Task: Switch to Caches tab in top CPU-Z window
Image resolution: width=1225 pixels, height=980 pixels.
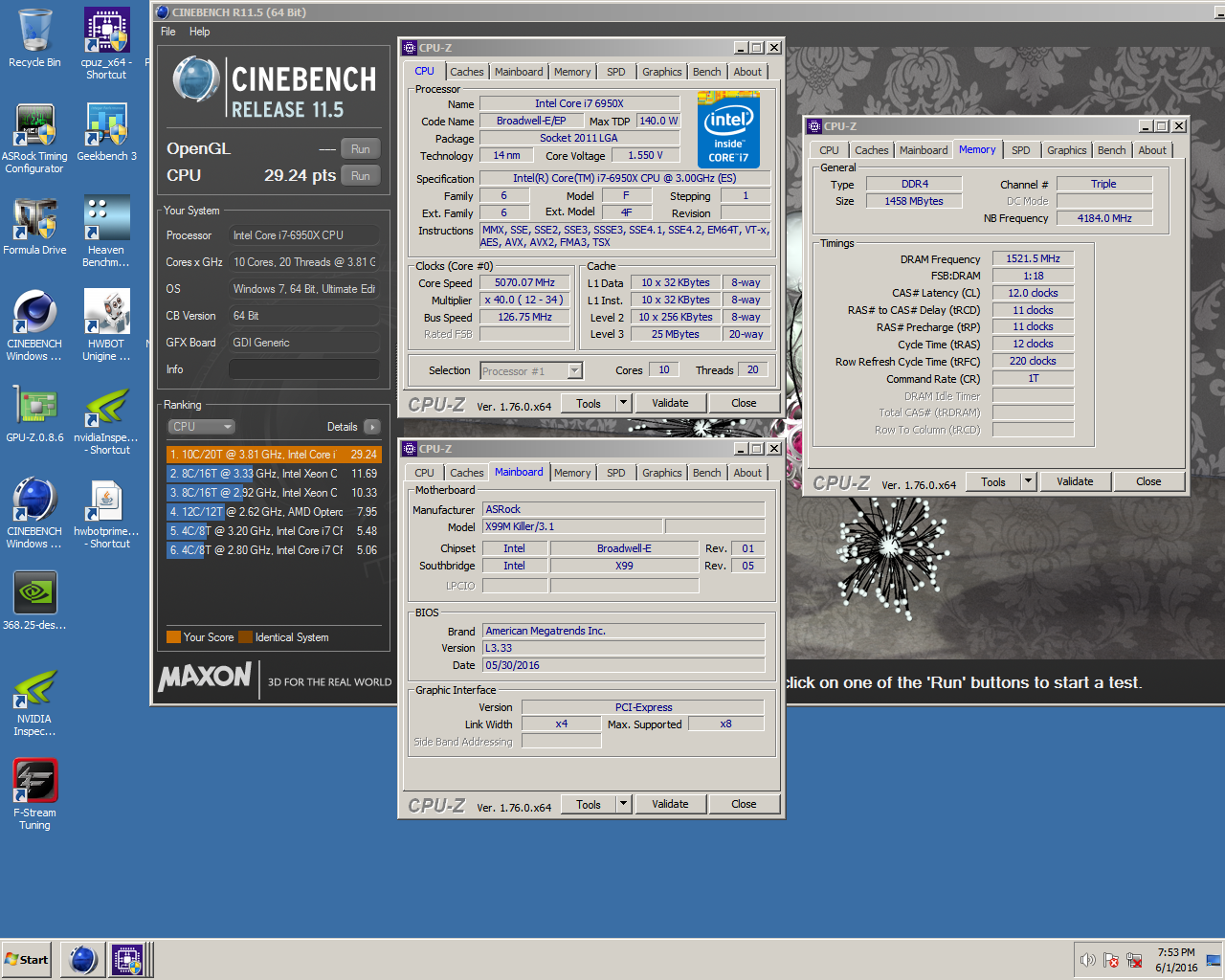Action: [467, 72]
